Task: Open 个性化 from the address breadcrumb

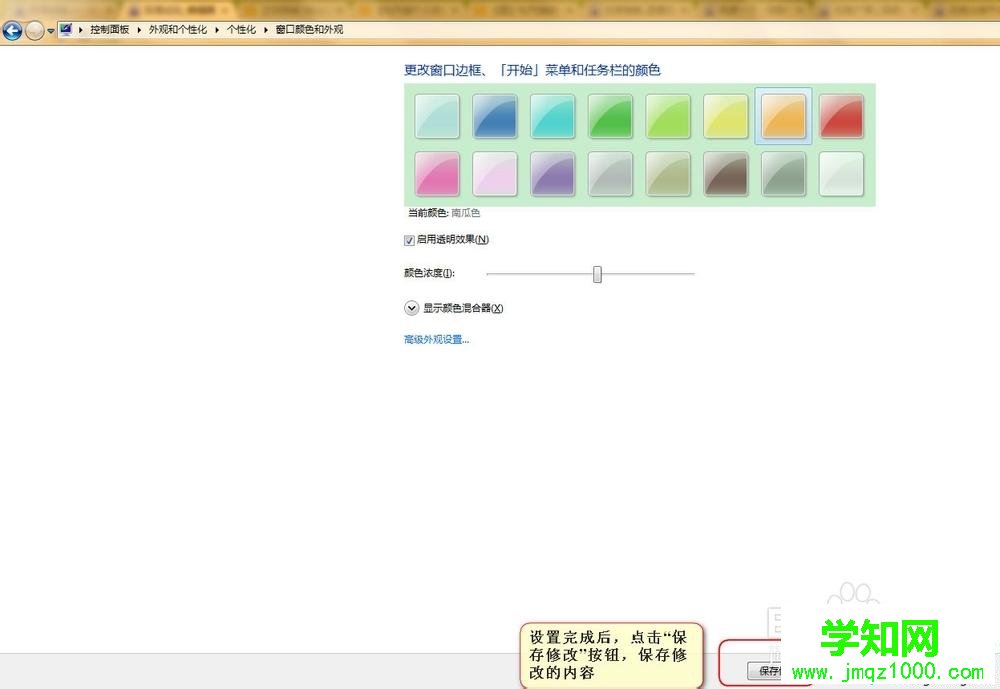Action: pos(240,29)
